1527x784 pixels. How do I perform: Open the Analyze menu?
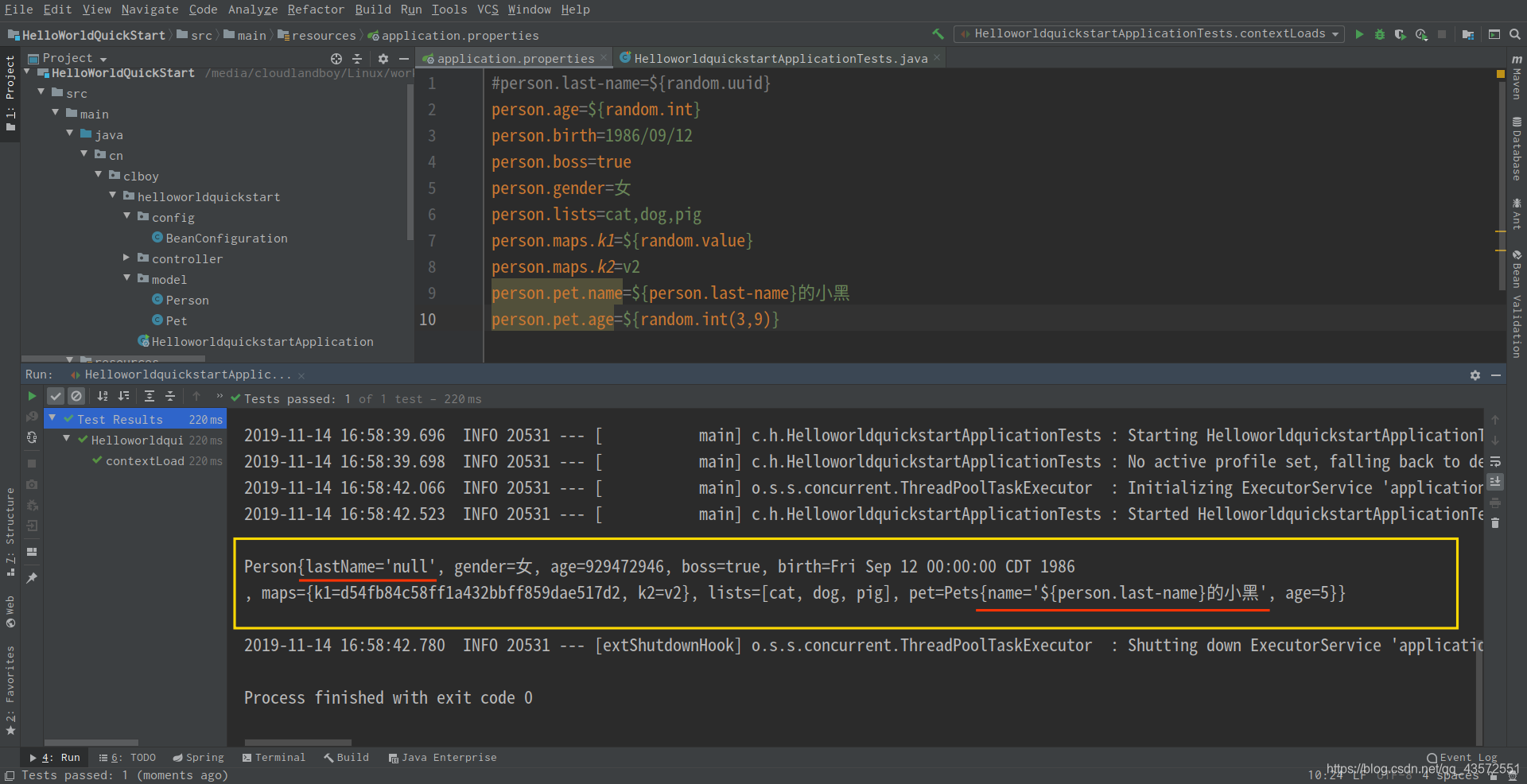tap(253, 10)
